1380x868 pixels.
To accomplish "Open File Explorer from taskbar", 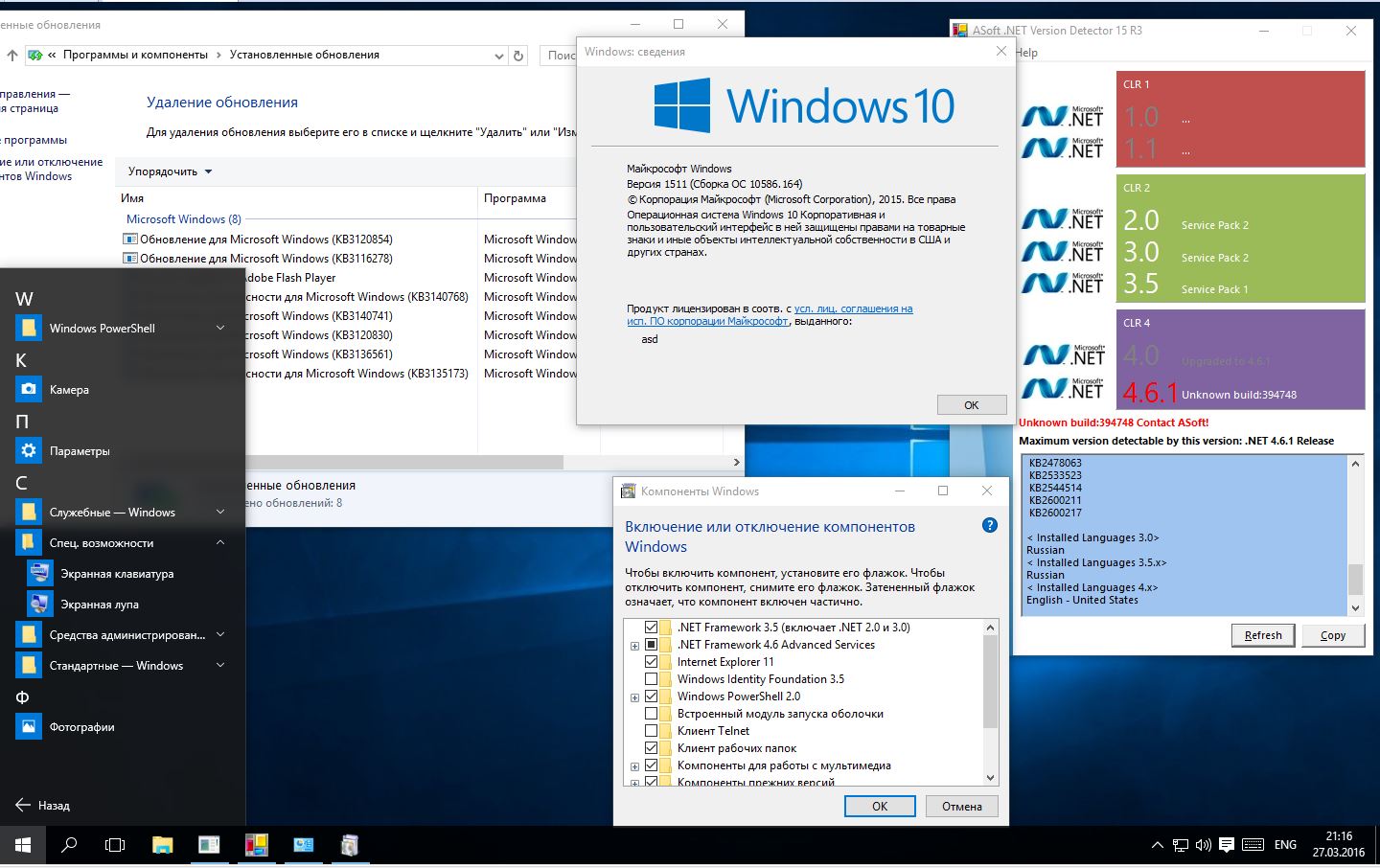I will (163, 845).
